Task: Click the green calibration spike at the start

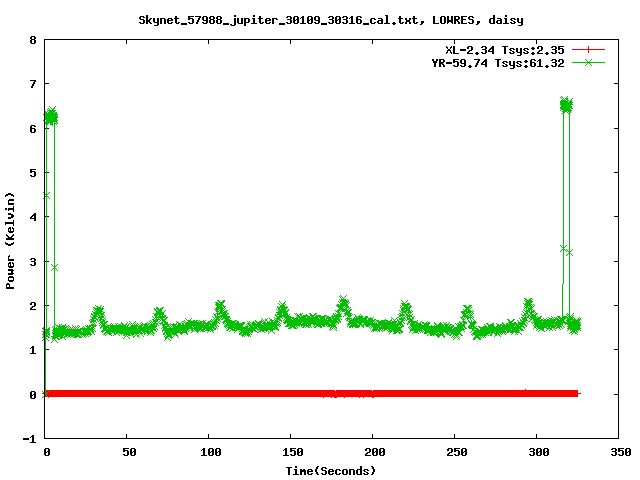Action: [51, 117]
